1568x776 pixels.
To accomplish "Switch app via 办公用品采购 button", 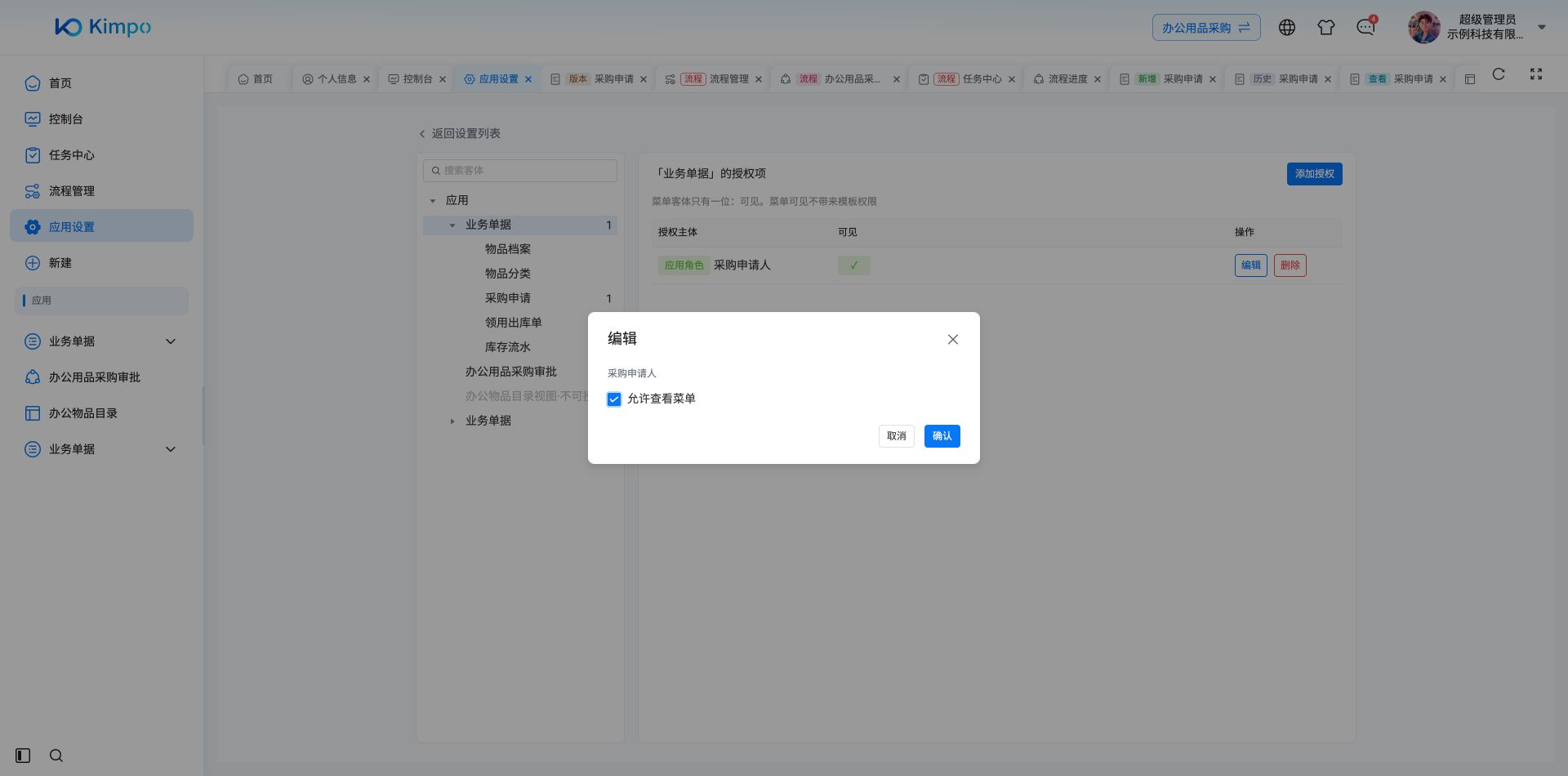I will [1206, 28].
